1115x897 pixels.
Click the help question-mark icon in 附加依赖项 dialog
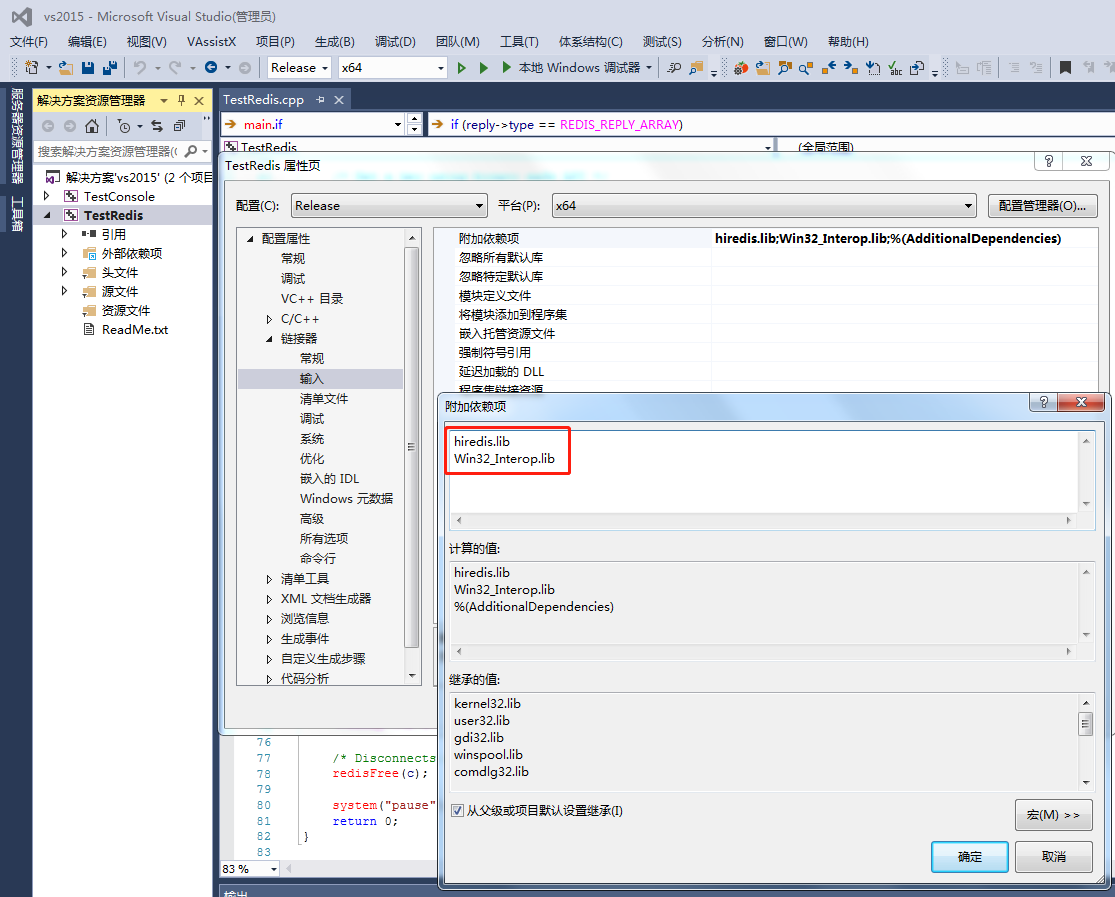click(x=1043, y=402)
